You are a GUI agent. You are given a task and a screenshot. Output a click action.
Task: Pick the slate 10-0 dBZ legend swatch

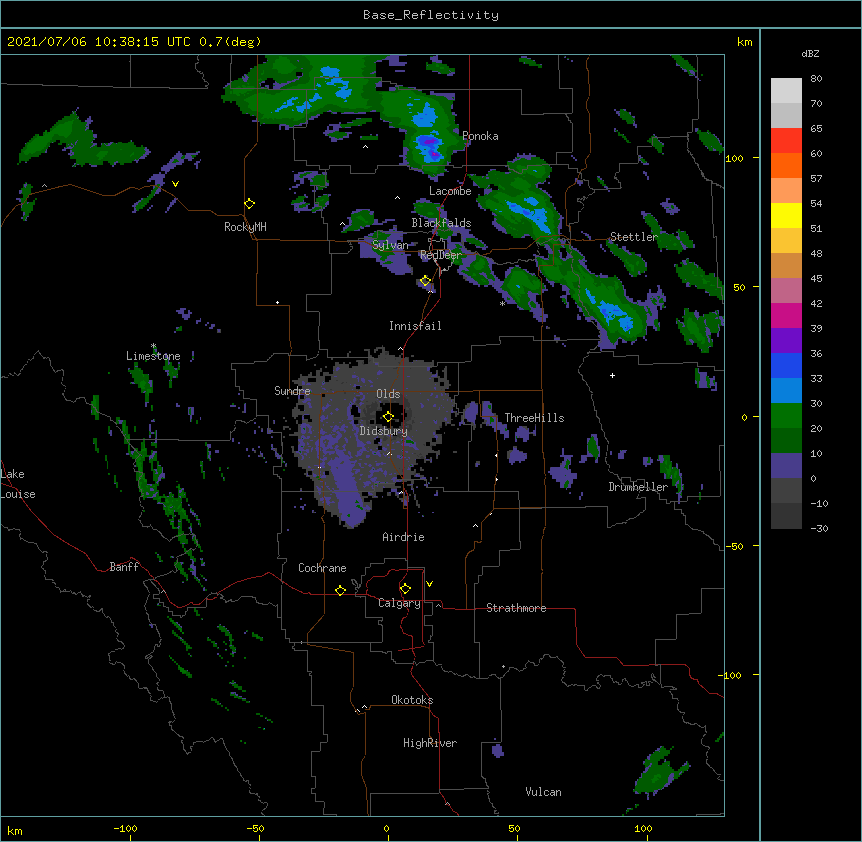786,466
